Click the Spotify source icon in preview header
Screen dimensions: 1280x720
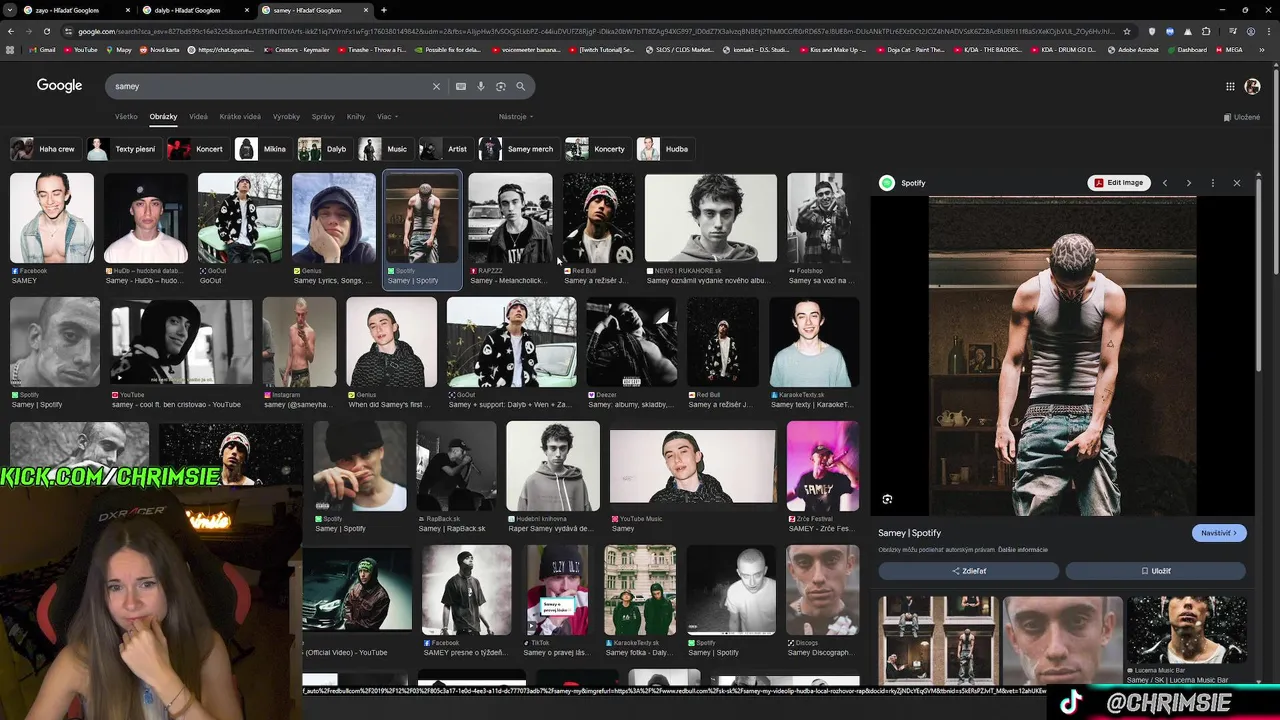click(886, 183)
